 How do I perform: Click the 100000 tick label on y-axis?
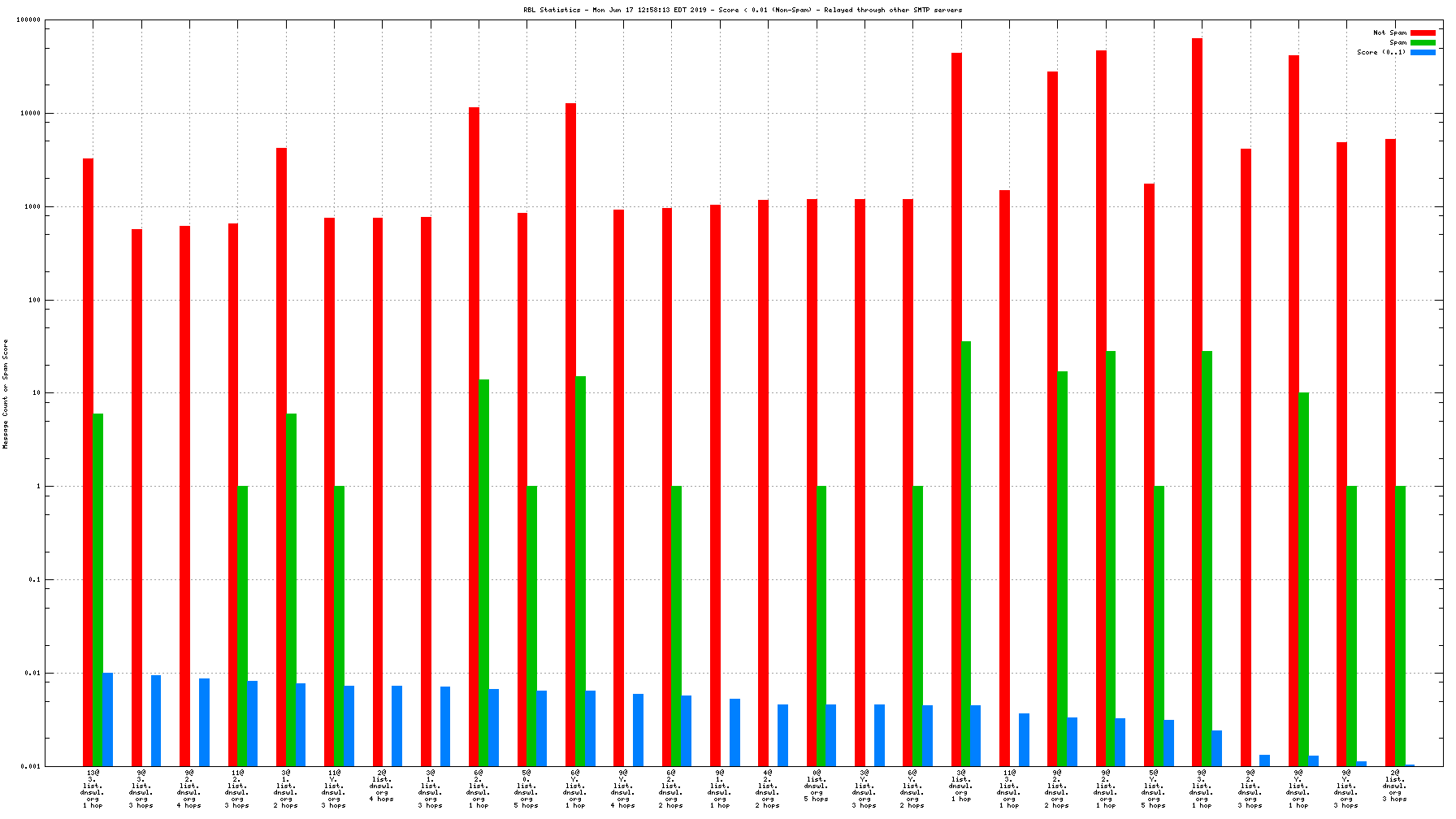28,20
